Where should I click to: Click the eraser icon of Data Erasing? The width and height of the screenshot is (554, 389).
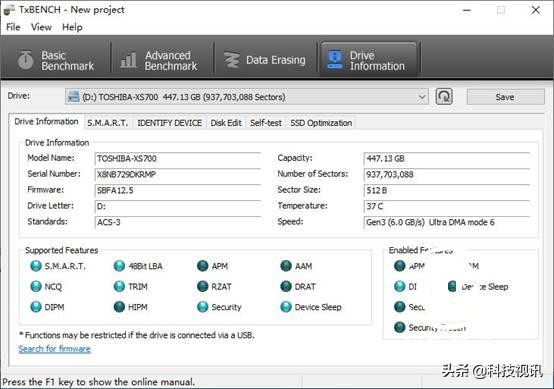click(x=232, y=60)
